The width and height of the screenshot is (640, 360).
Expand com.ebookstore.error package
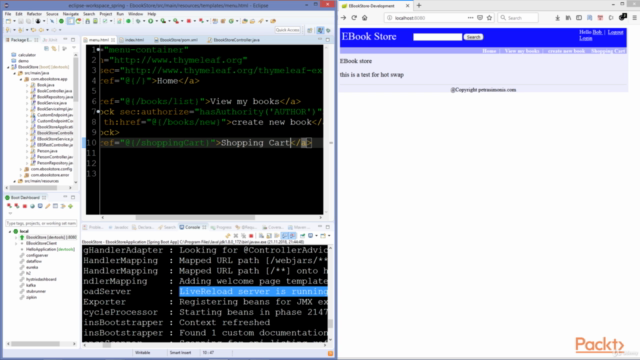click(x=21, y=175)
